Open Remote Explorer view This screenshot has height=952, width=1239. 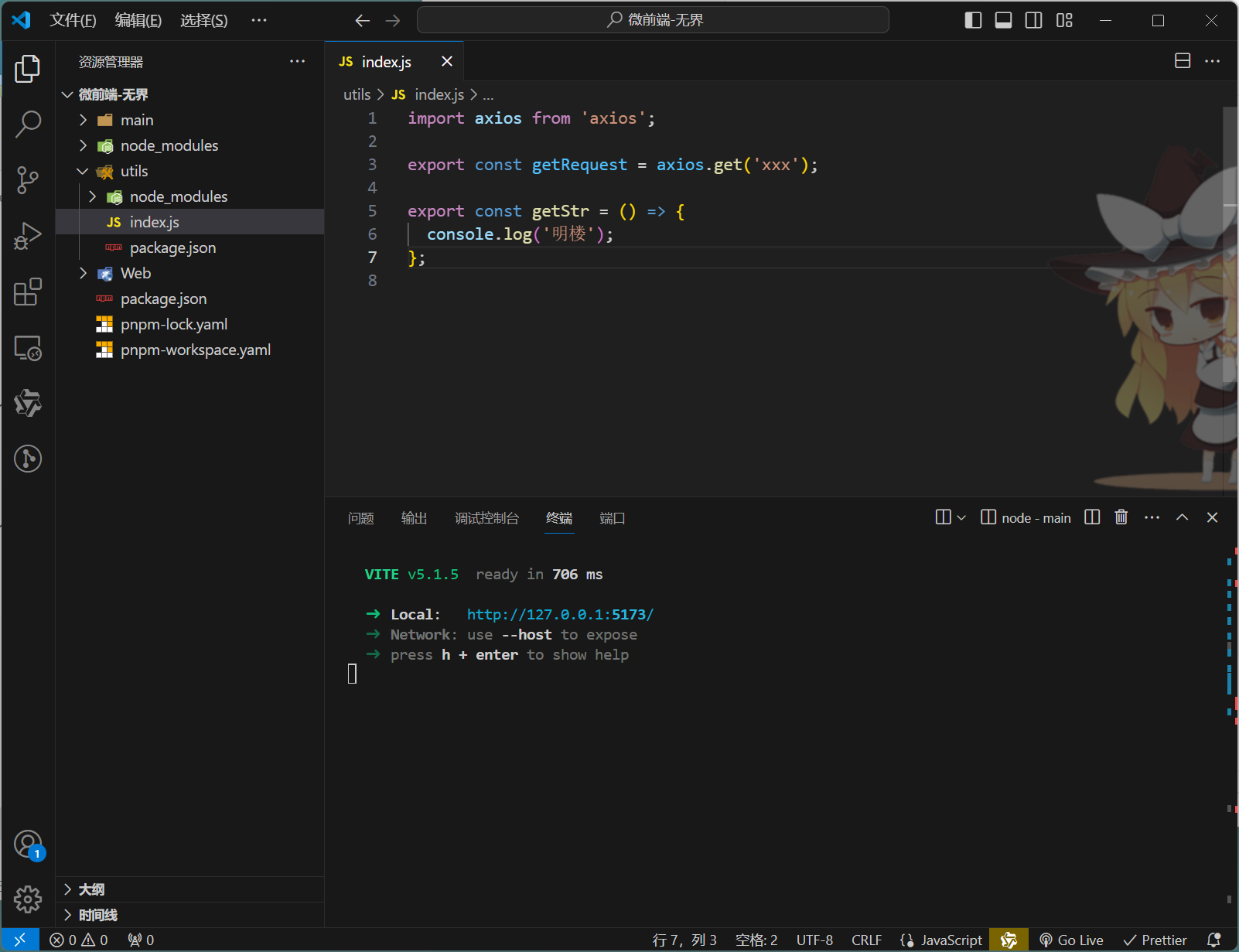click(x=28, y=347)
